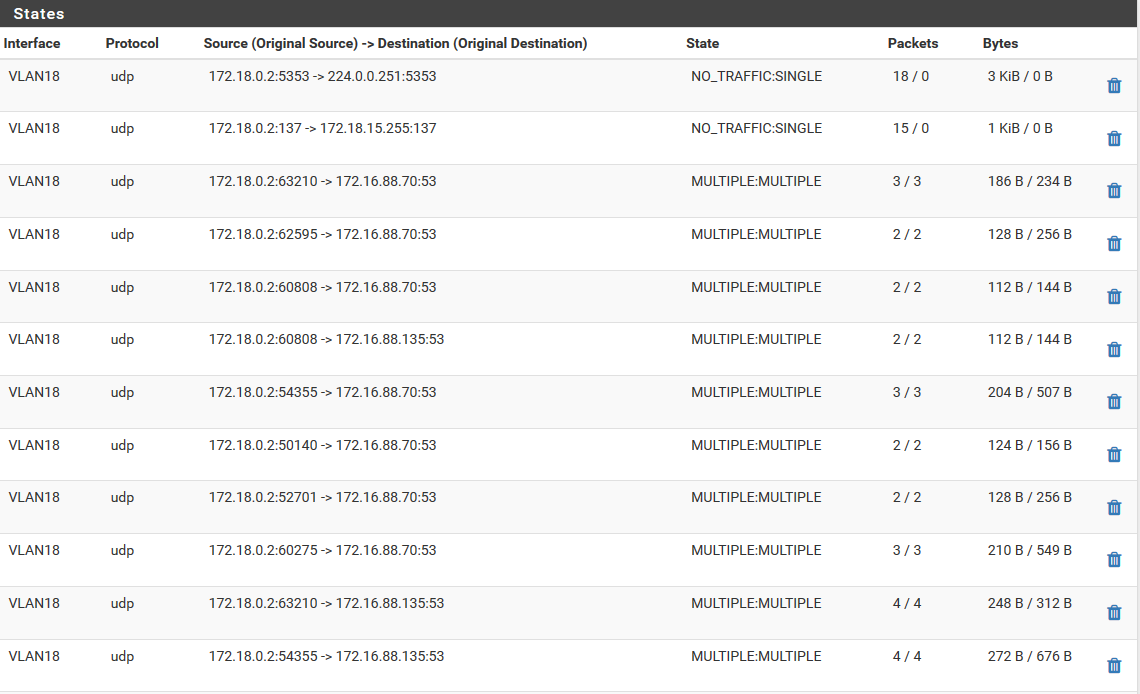Click the Interface column header
Viewport: 1140px width, 694px height.
(32, 44)
